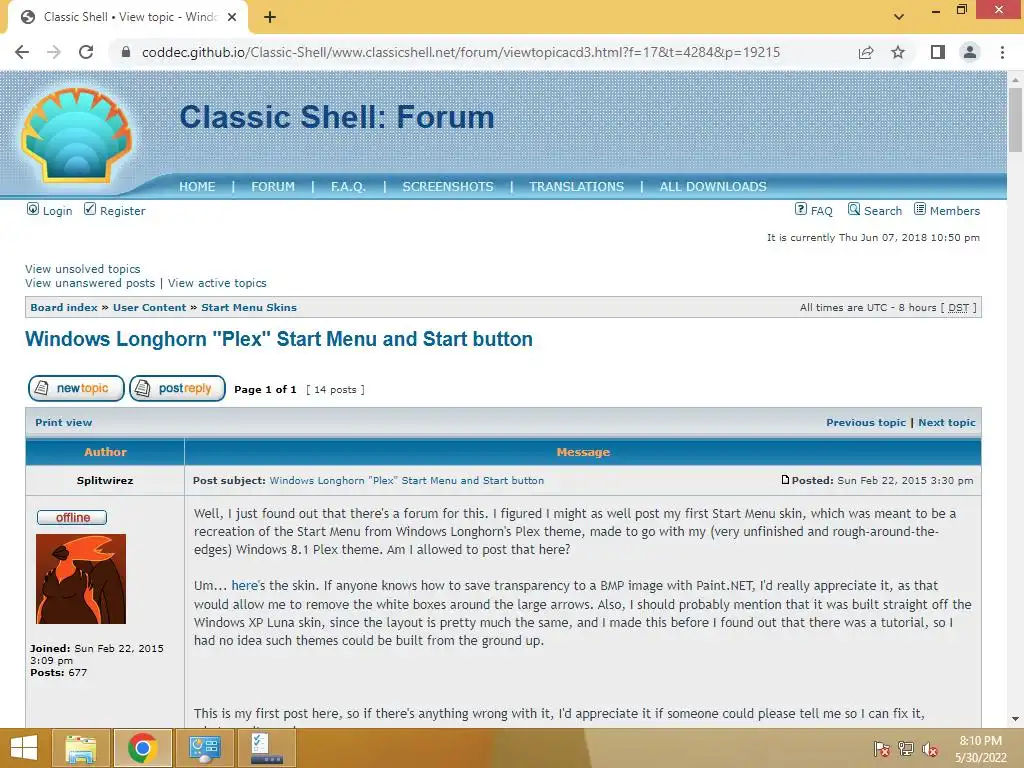Open a new tab with the plus button
This screenshot has width=1024, height=768.
pyautogui.click(x=270, y=17)
